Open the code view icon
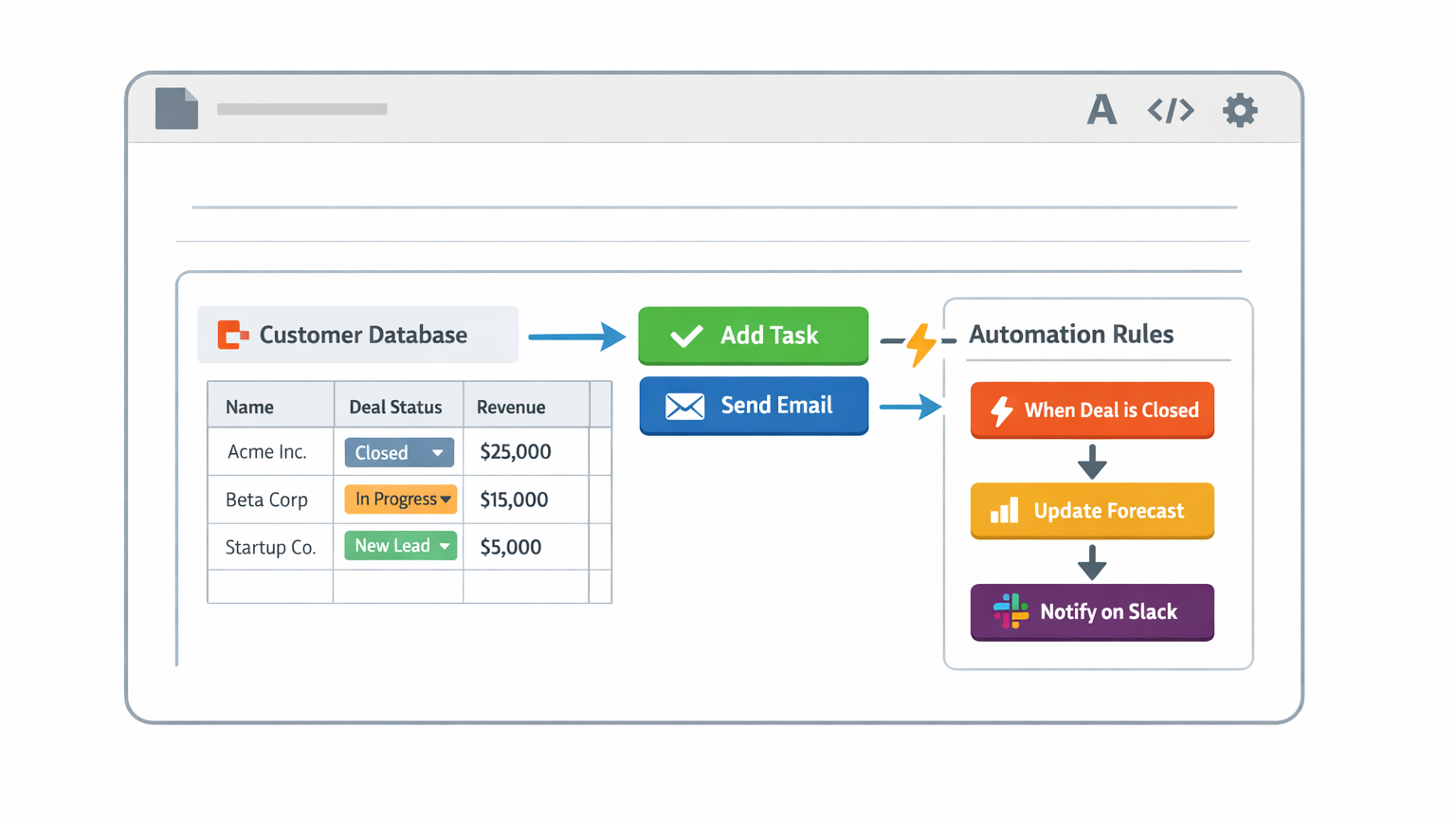The width and height of the screenshot is (1456, 819). click(x=1171, y=110)
